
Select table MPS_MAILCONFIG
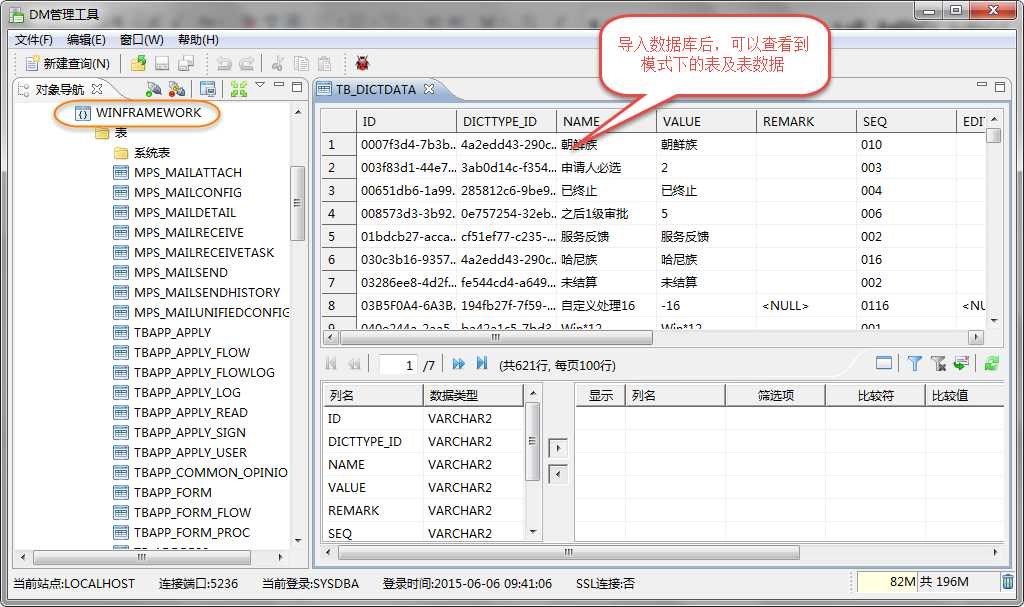(x=178, y=193)
